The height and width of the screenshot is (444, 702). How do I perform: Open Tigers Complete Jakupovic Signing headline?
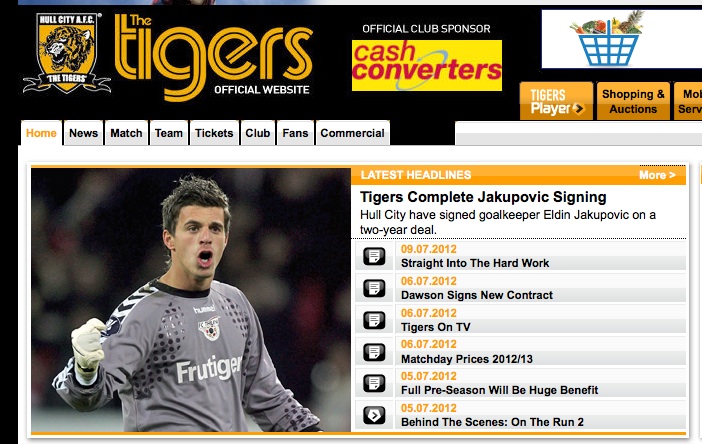pyautogui.click(x=483, y=197)
